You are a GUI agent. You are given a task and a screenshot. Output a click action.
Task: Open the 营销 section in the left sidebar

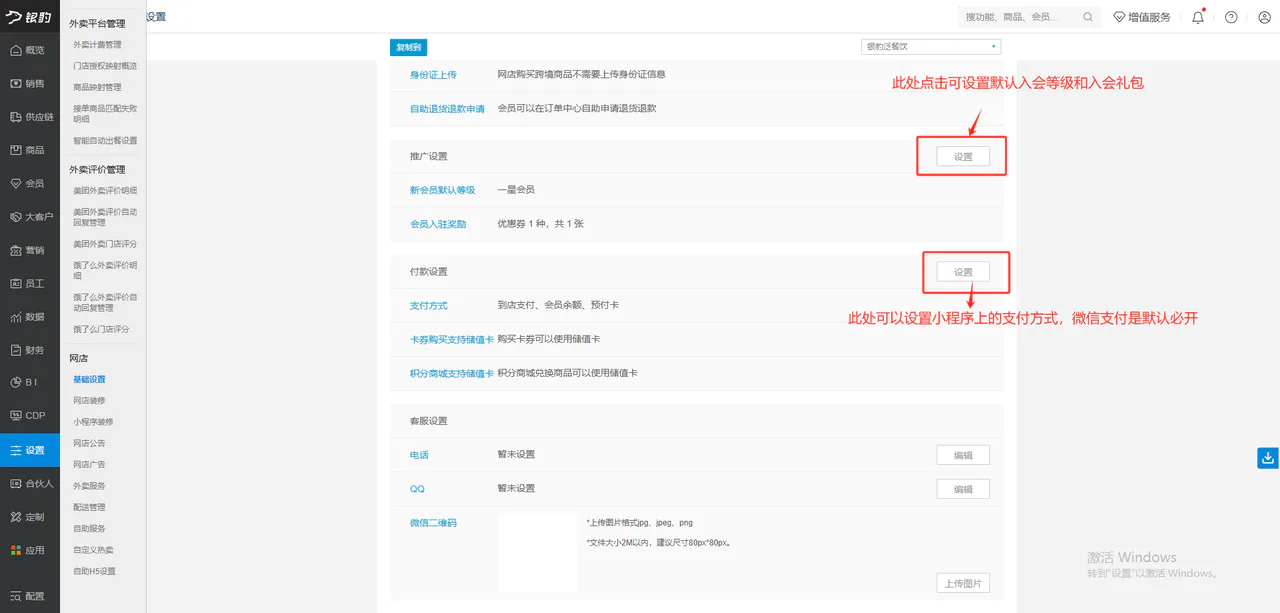pyautogui.click(x=29, y=250)
